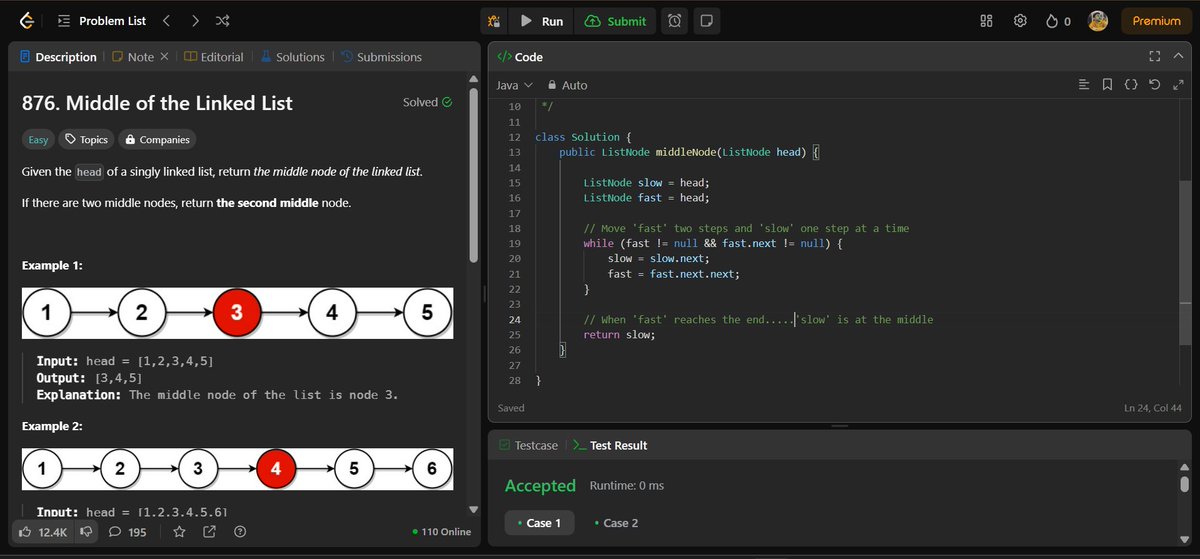Select Case 1 result

[538, 523]
